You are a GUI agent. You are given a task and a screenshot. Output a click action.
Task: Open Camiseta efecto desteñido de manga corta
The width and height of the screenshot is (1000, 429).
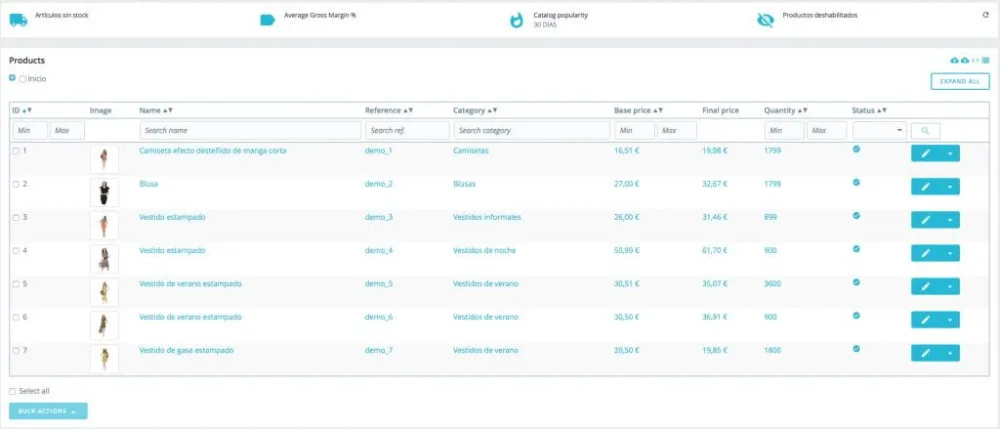[x=213, y=151]
